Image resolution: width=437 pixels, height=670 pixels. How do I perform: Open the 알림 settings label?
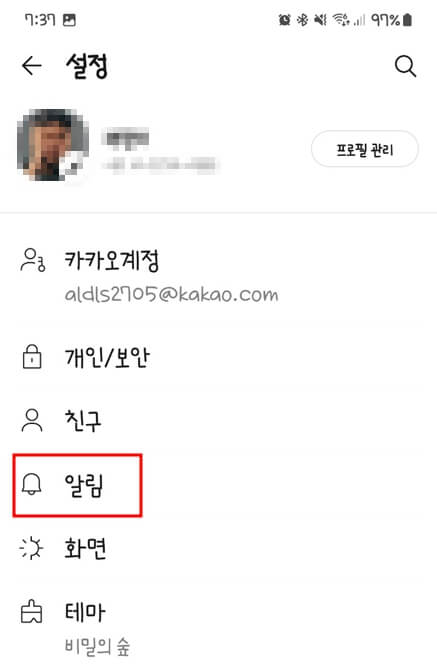(84, 485)
